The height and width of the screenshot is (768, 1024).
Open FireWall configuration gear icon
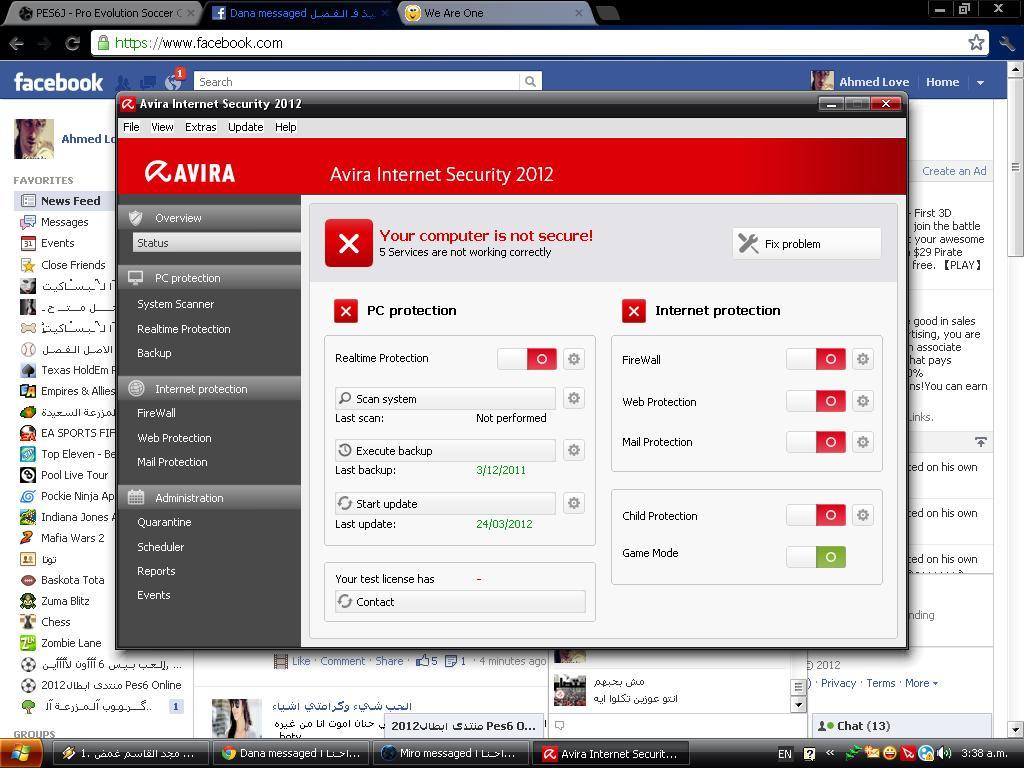pyautogui.click(x=863, y=359)
